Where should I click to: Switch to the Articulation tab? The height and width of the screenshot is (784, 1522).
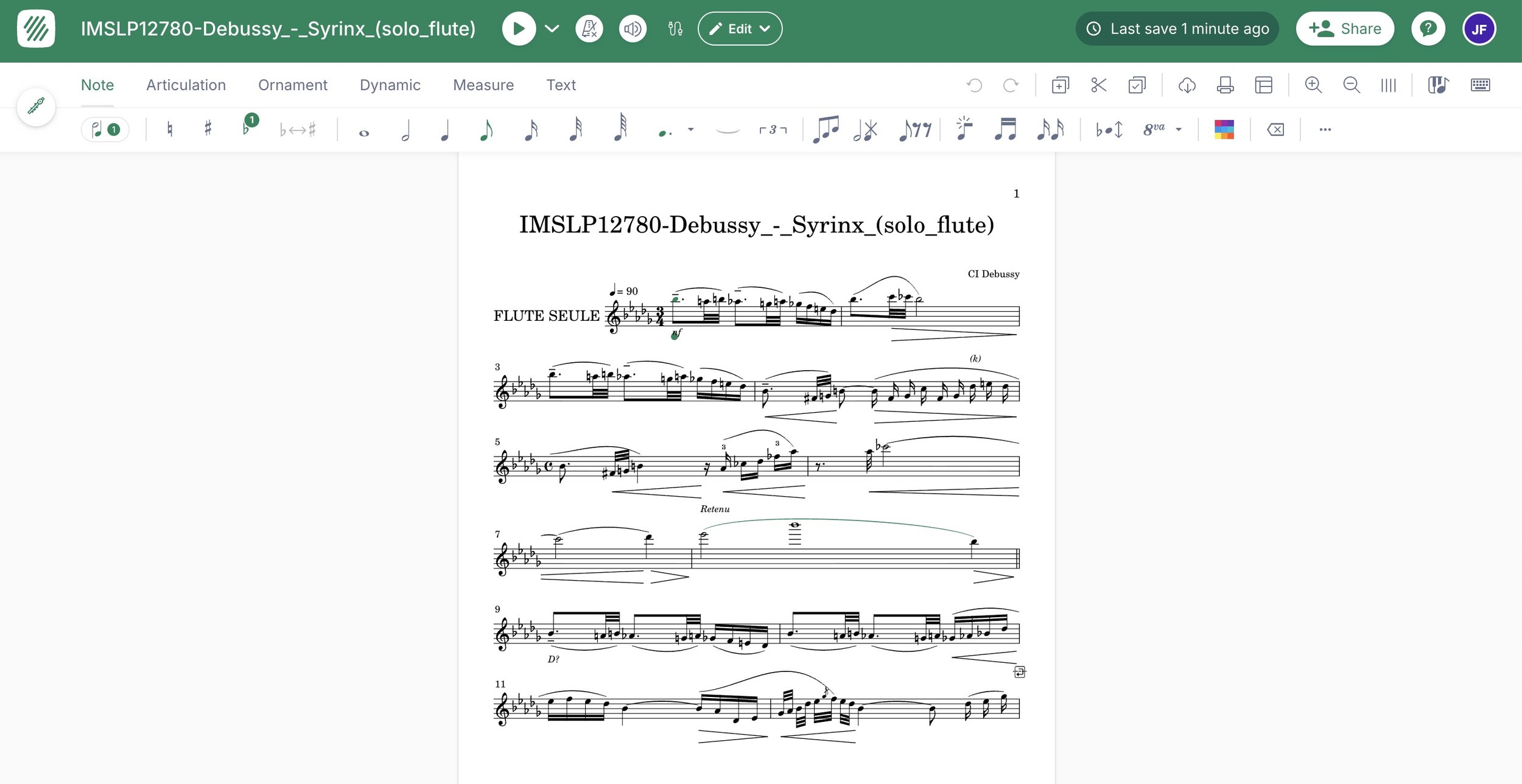click(x=186, y=85)
